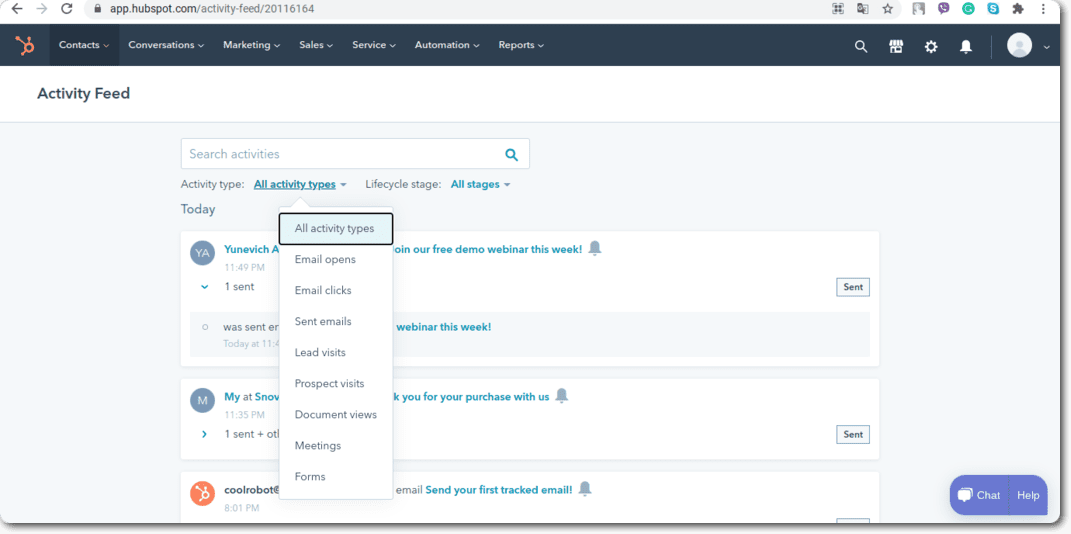Click the search activities magnifier icon
The height and width of the screenshot is (534, 1071).
click(x=511, y=154)
